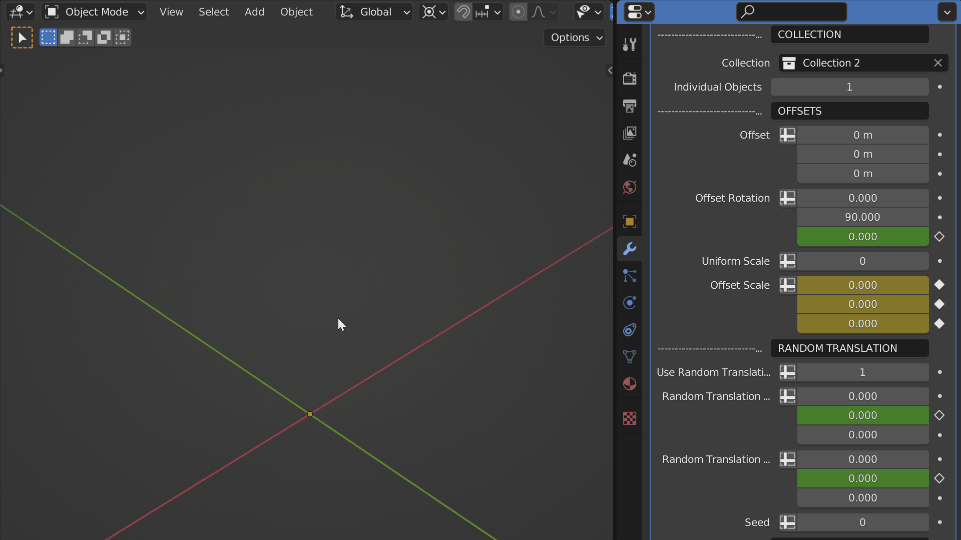The width and height of the screenshot is (961, 540).
Task: Open the editor type menu in viewport
Action: tap(20, 12)
